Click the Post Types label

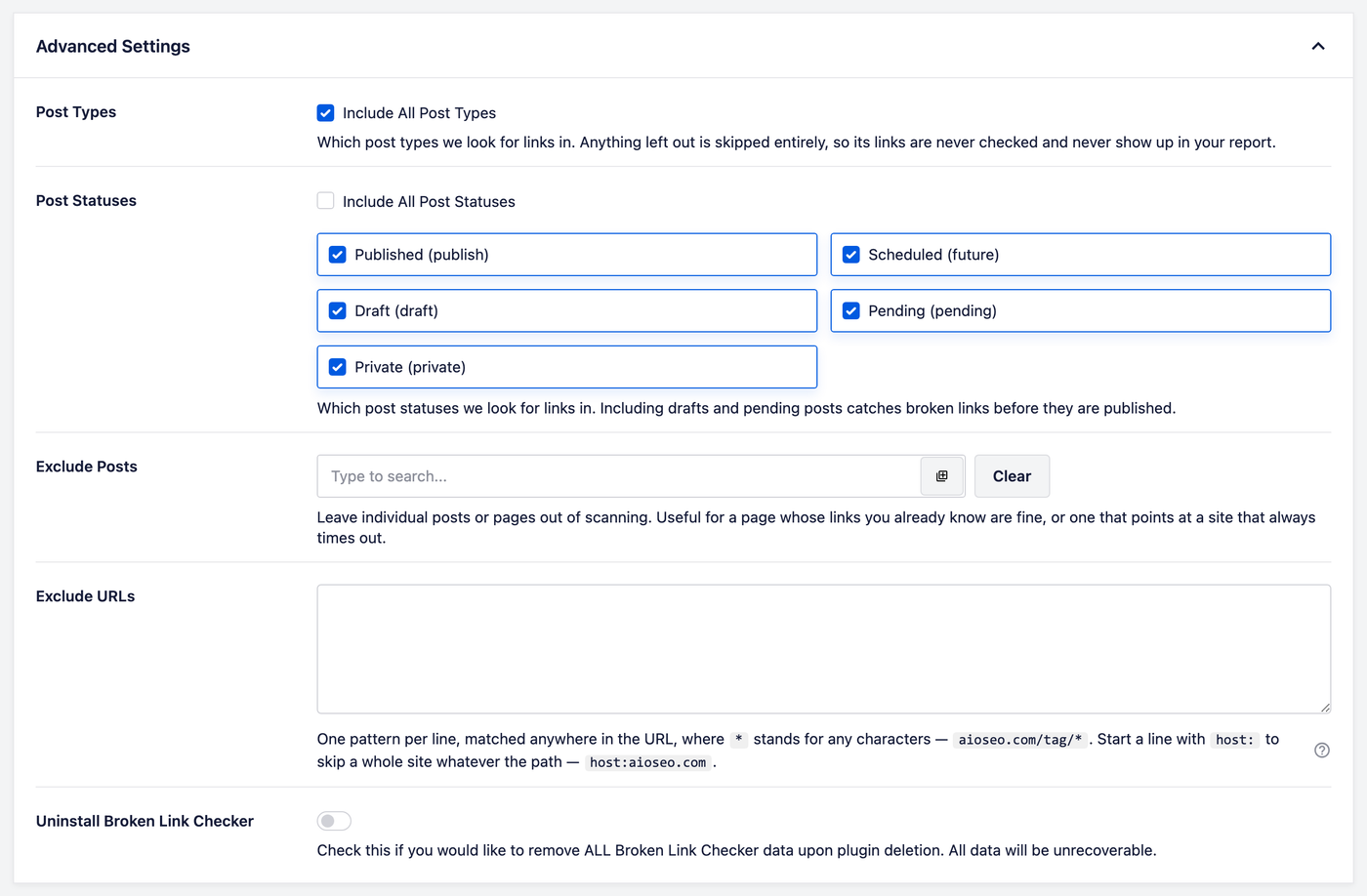click(76, 112)
